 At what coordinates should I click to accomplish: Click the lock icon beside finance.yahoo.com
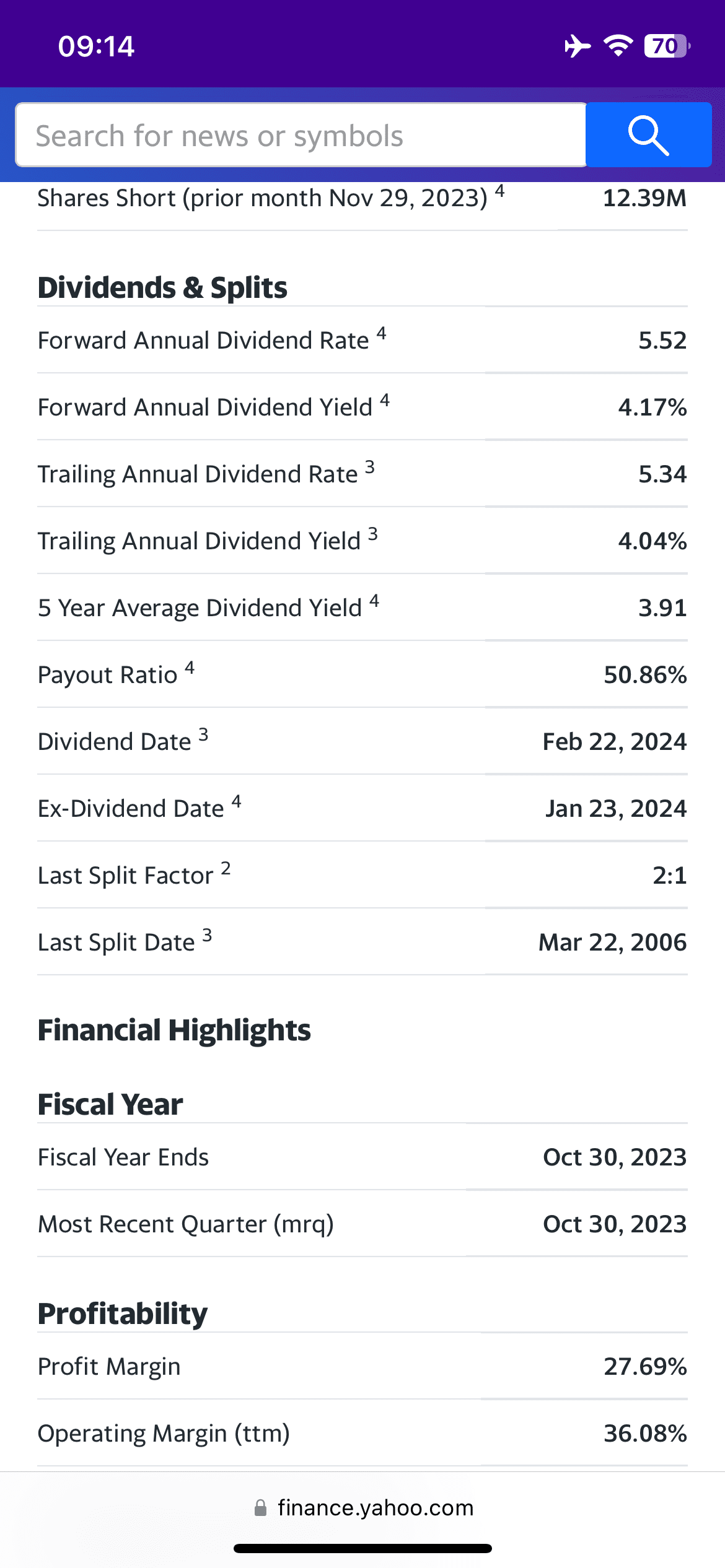[261, 1508]
